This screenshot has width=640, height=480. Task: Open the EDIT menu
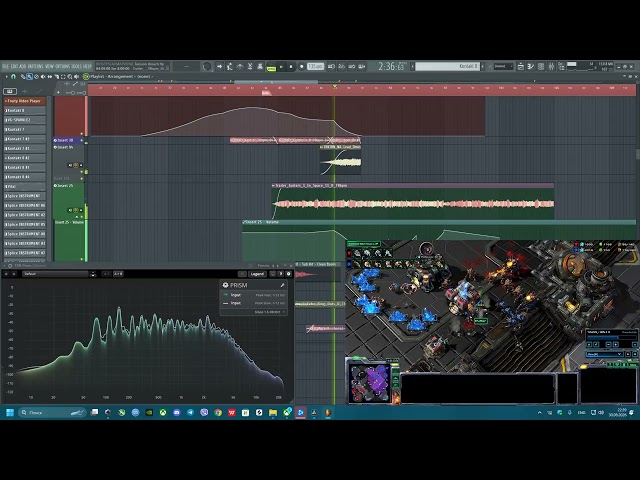pyautogui.click(x=14, y=66)
